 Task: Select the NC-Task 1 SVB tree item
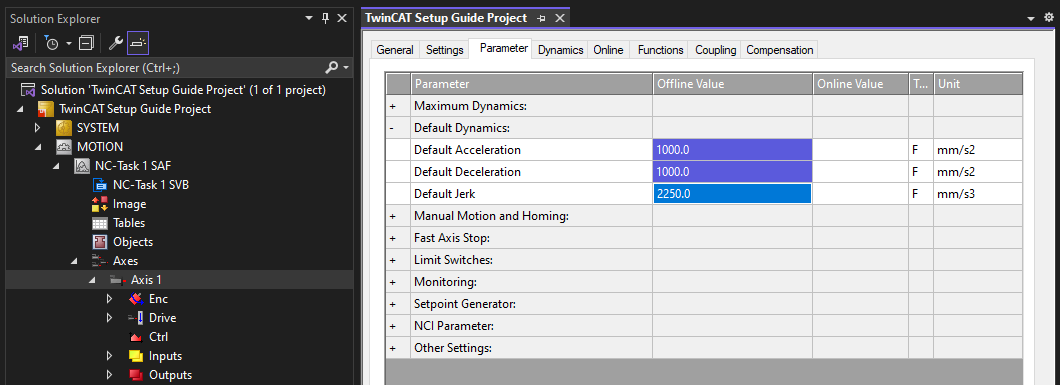pyautogui.click(x=151, y=184)
